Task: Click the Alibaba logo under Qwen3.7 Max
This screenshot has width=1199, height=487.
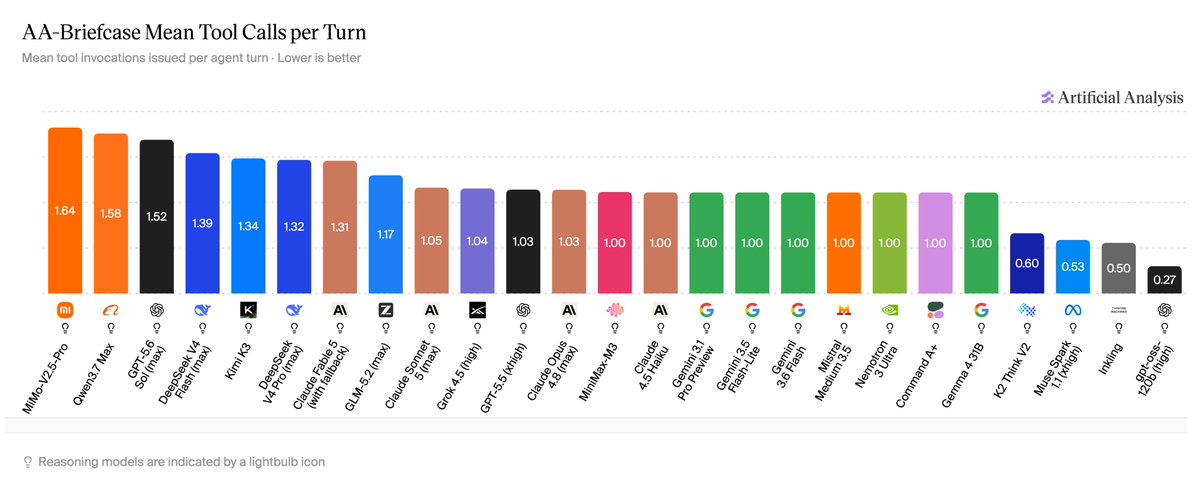Action: pos(111,310)
